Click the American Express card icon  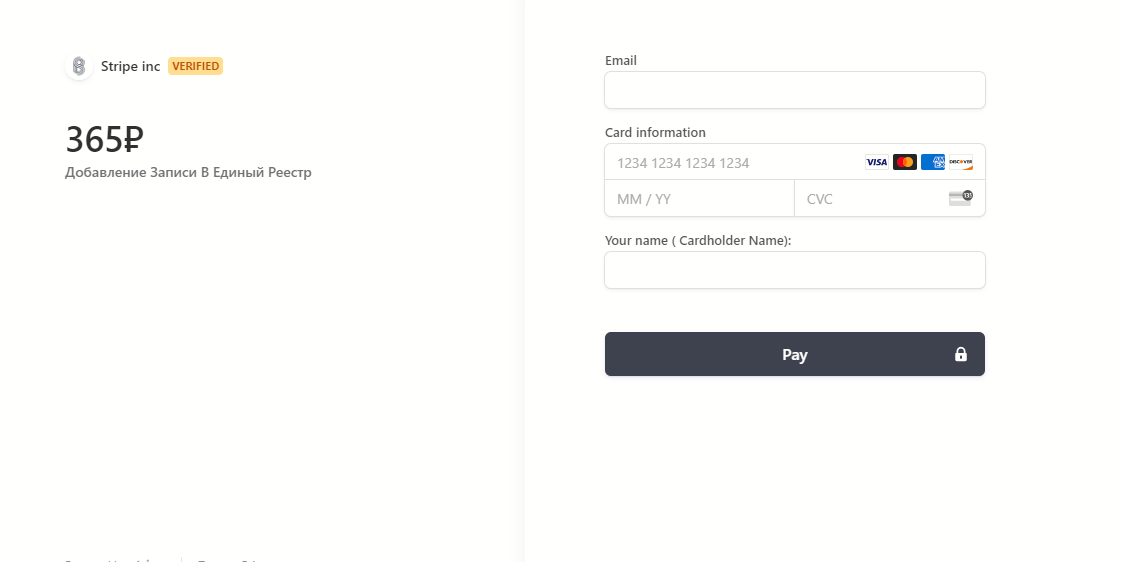pyautogui.click(x=933, y=162)
